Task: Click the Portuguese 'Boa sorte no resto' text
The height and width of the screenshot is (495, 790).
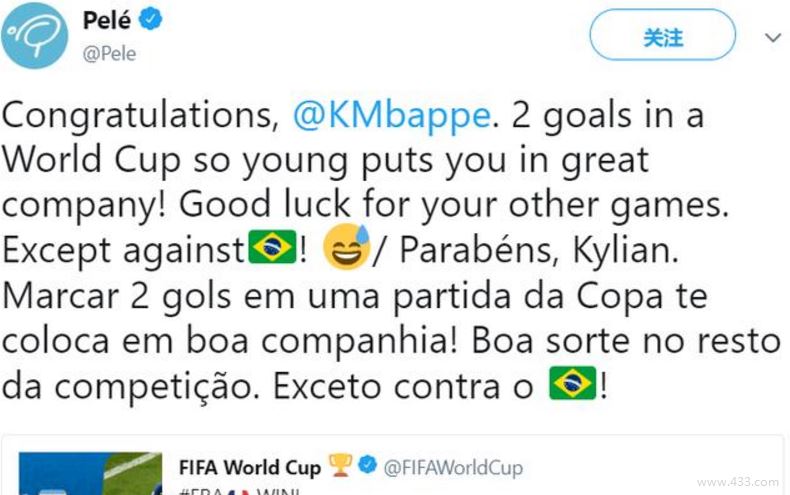Action: pos(624,340)
